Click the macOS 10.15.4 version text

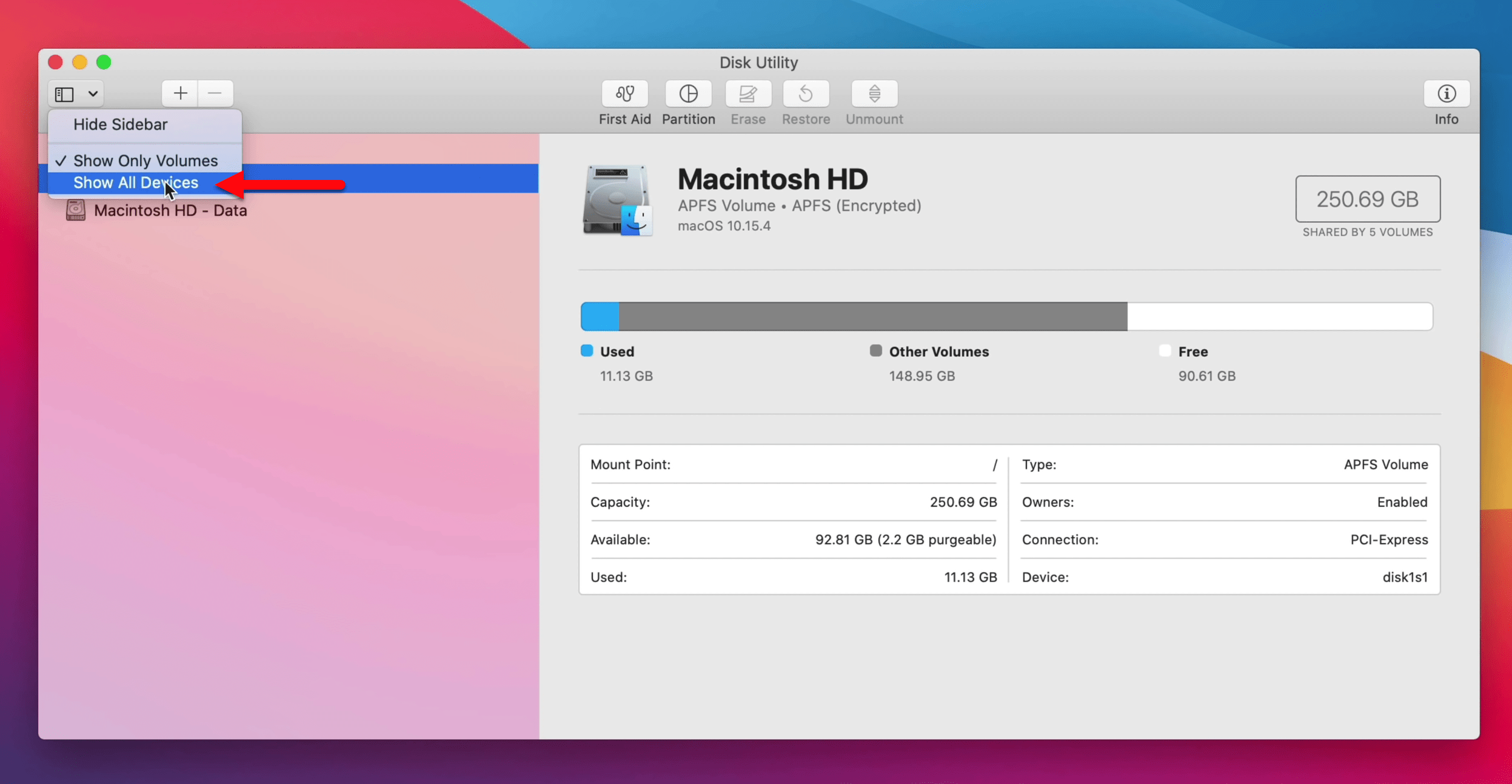724,226
